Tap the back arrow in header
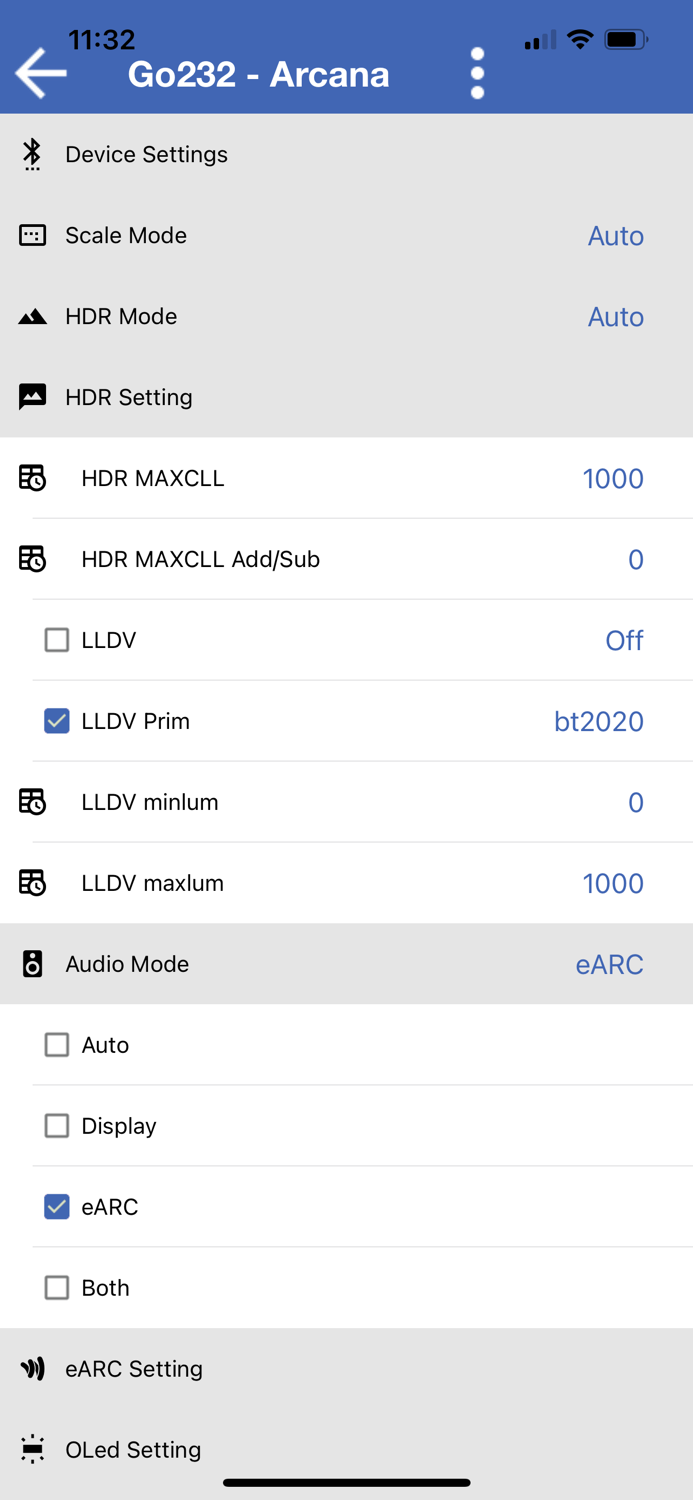 41,73
